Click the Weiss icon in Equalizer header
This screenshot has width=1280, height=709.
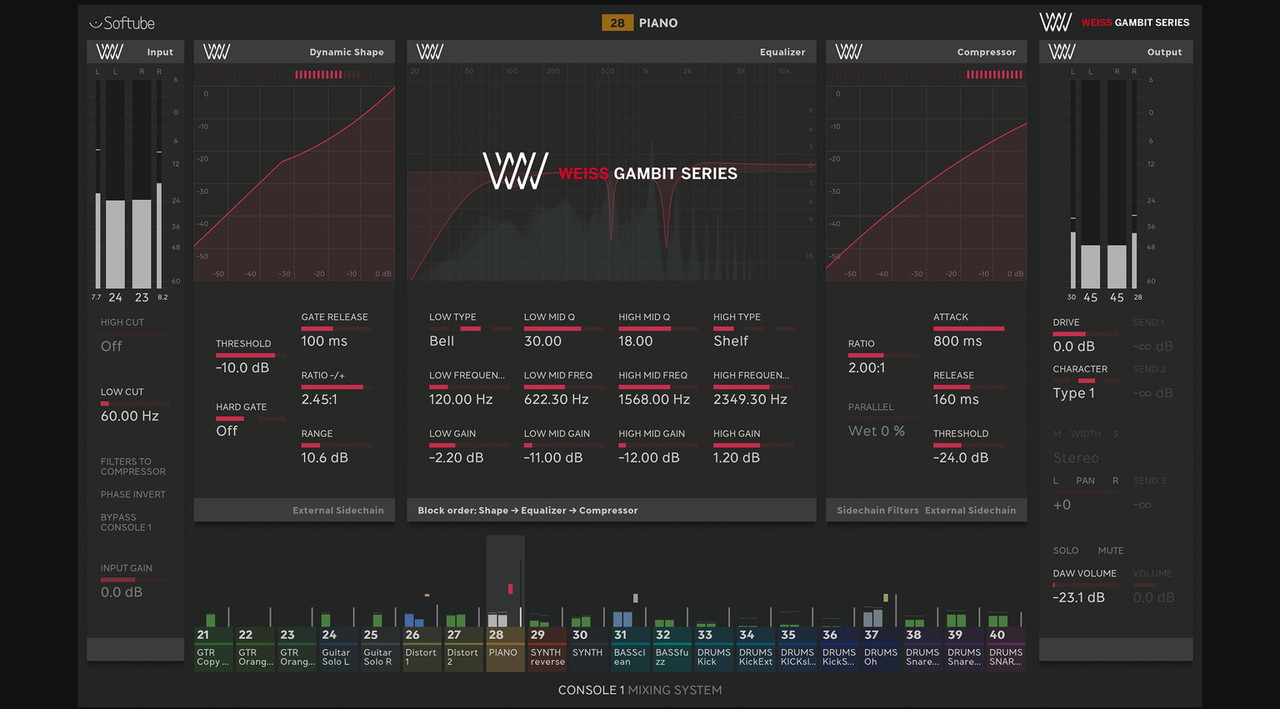pyautogui.click(x=430, y=52)
